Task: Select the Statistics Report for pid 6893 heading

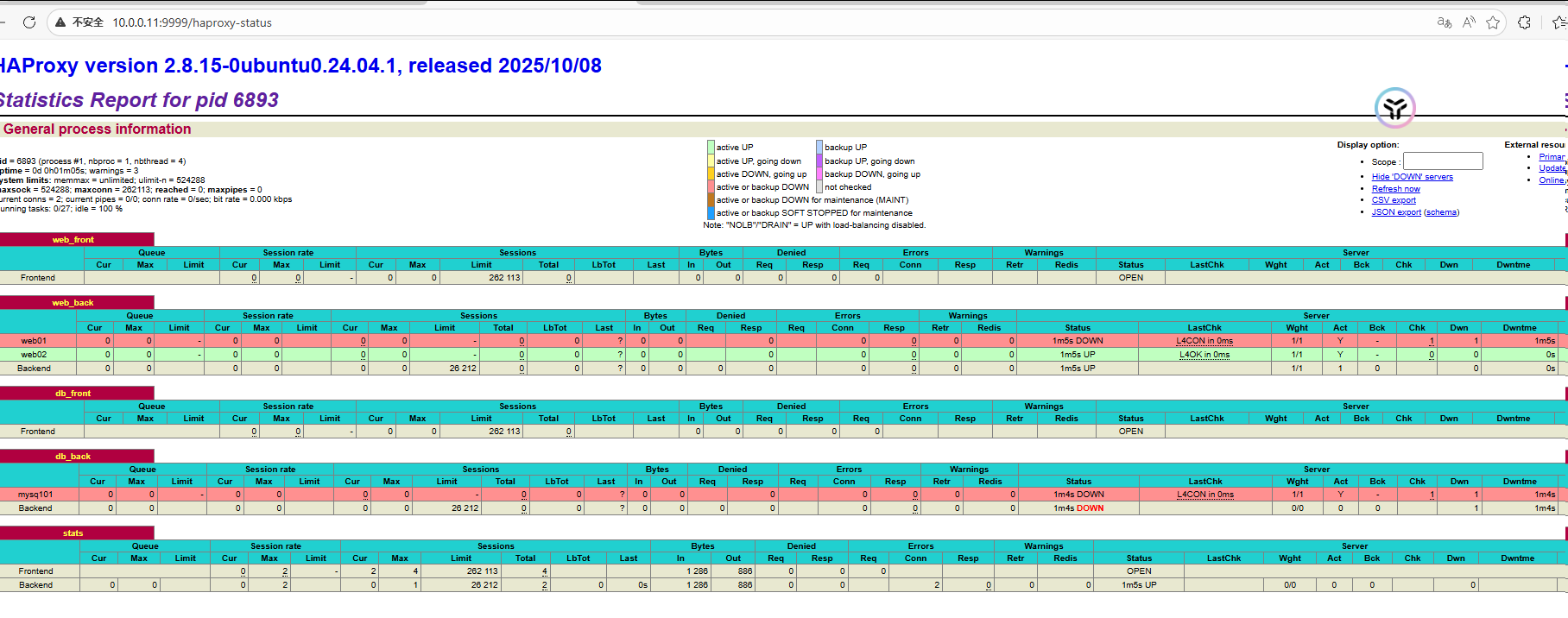Action: [138, 100]
